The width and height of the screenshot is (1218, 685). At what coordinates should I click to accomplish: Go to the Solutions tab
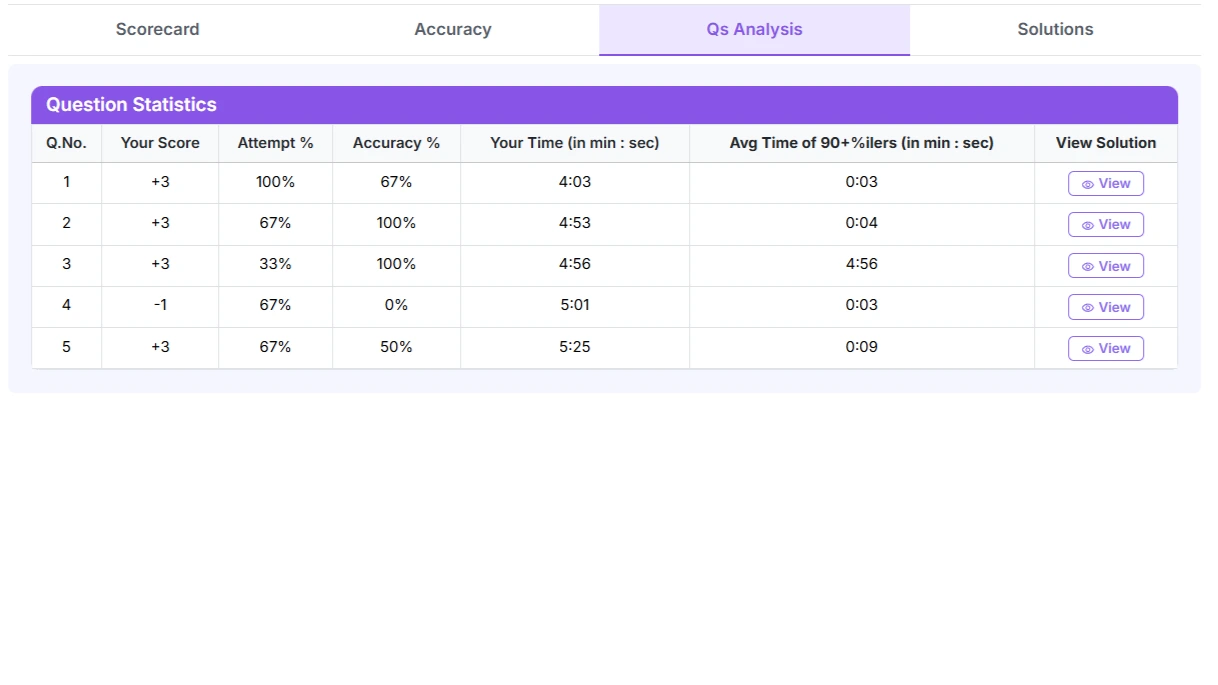1055,30
